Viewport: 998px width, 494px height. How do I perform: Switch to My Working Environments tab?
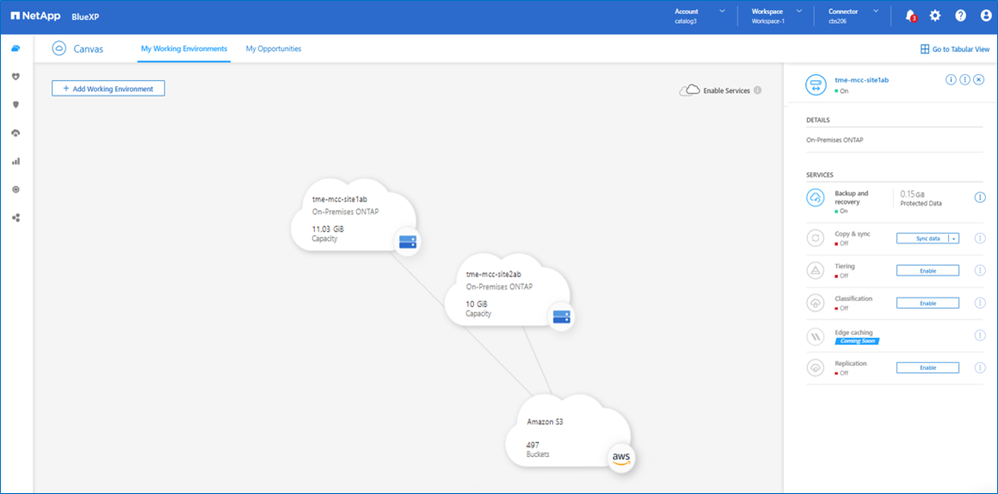point(184,48)
